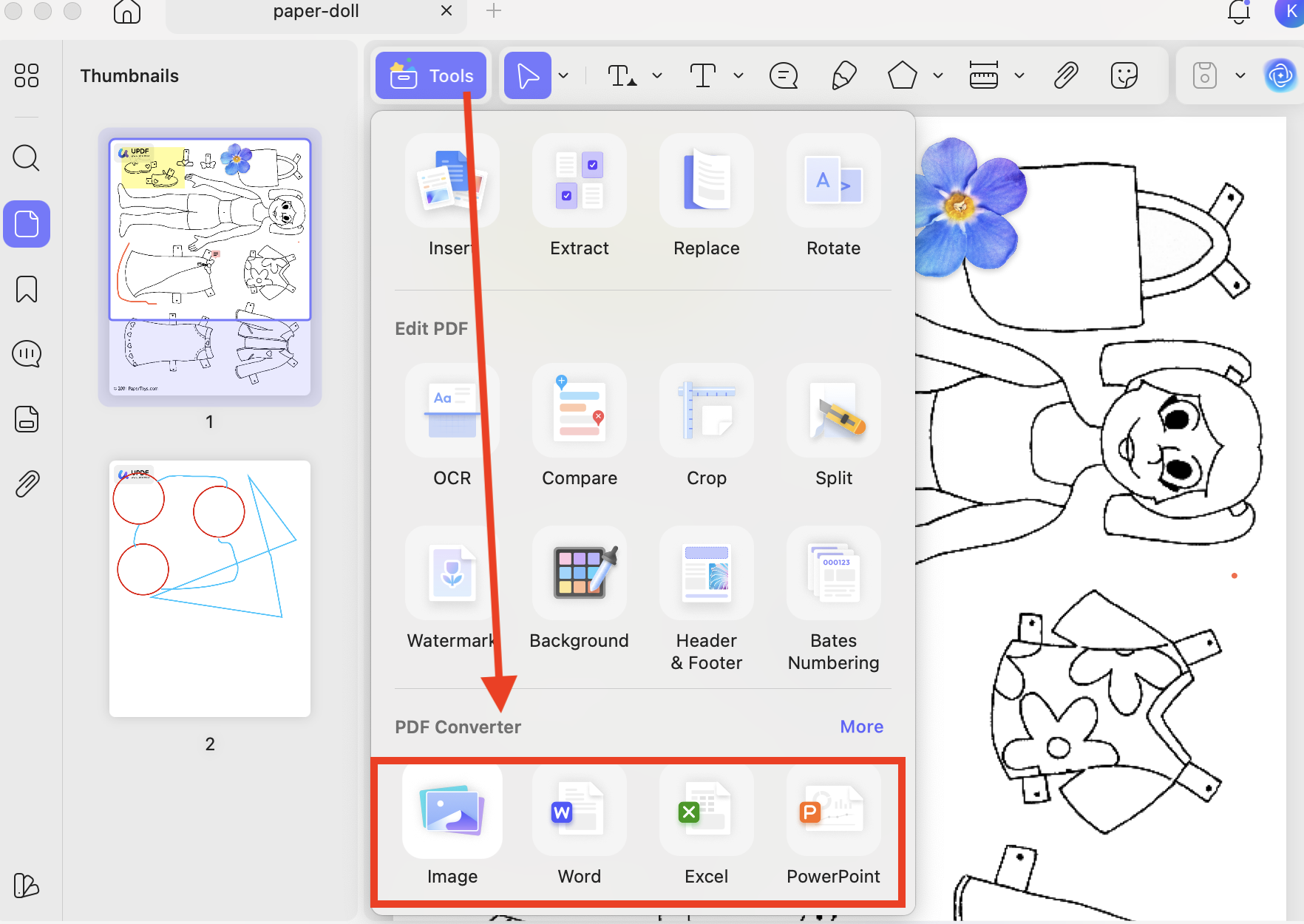Image resolution: width=1304 pixels, height=924 pixels.
Task: Open the Background tool
Action: click(580, 588)
